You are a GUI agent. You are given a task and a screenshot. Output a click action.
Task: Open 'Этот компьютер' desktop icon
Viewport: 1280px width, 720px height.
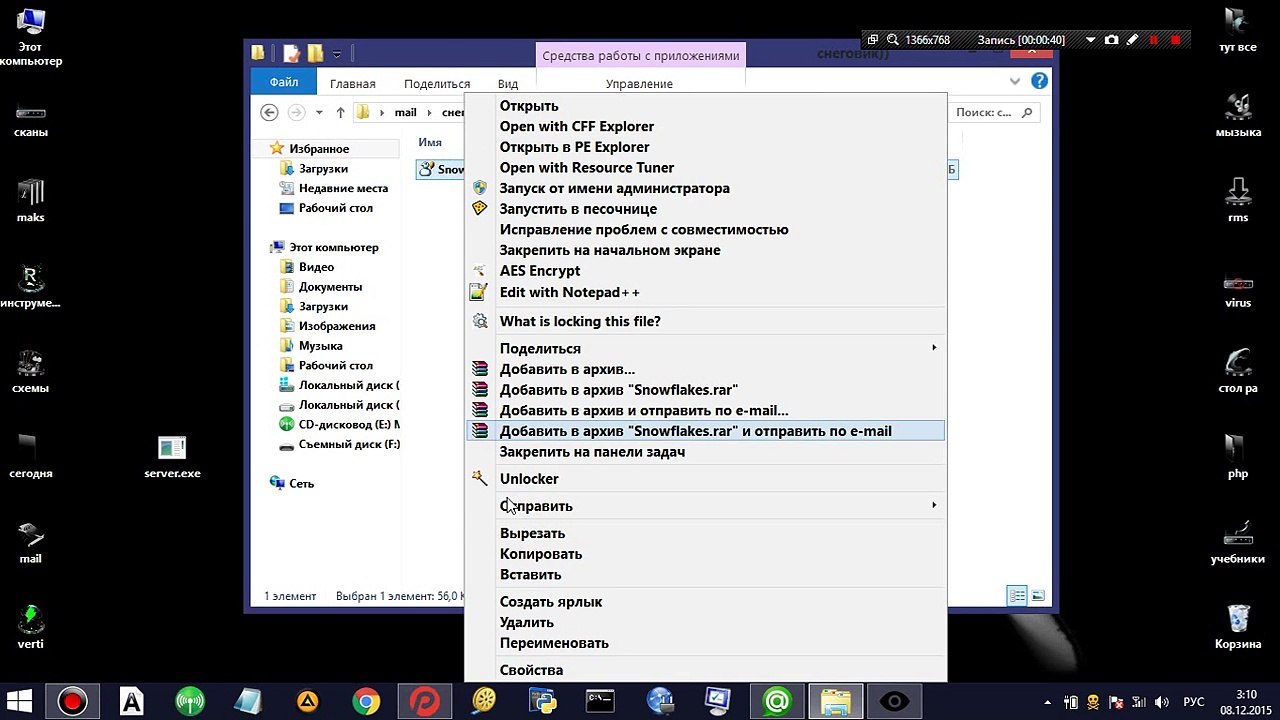[31, 36]
